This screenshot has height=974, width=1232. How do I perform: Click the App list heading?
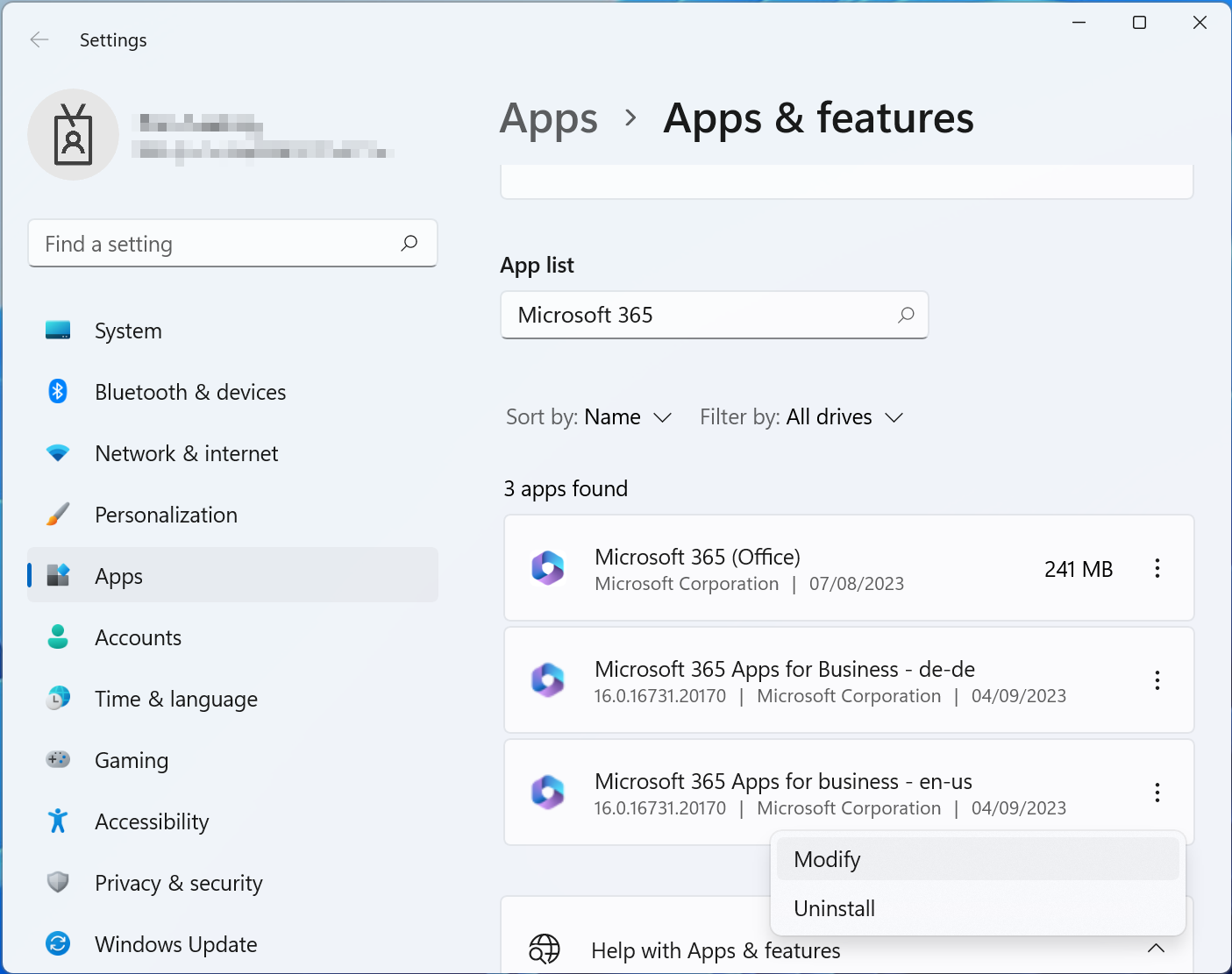click(537, 265)
